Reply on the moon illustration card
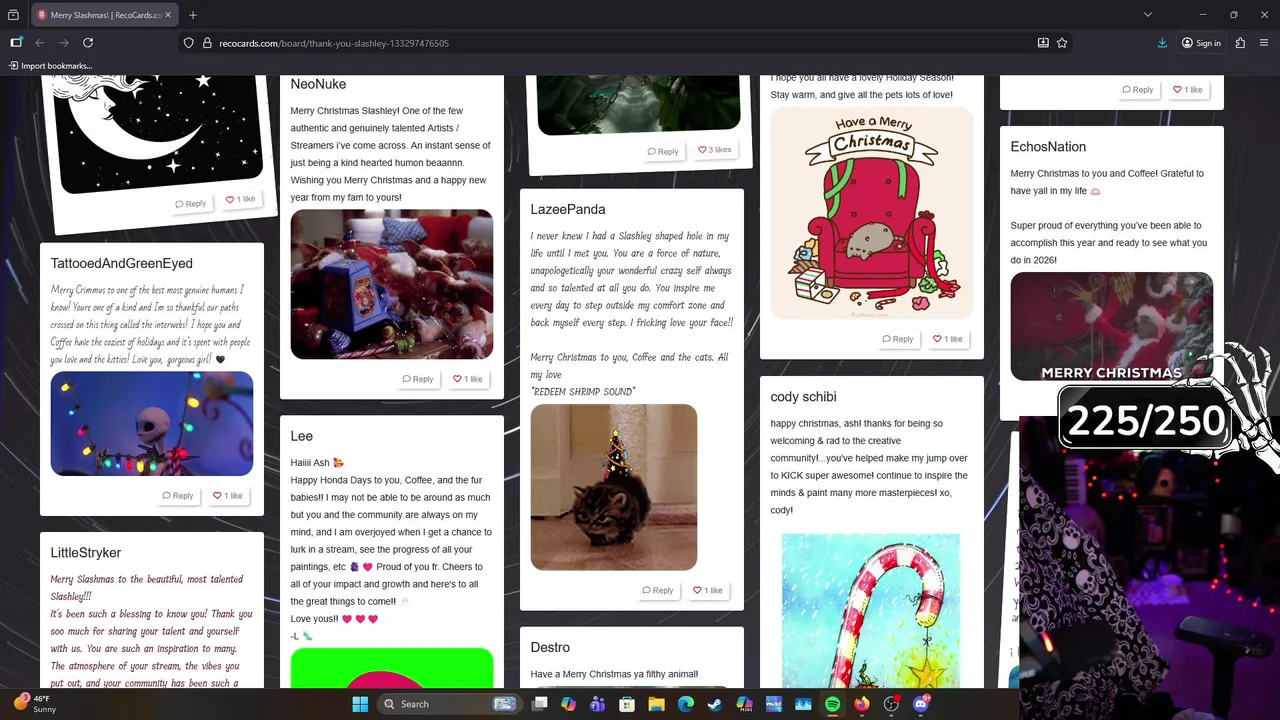Screen dimensions: 1280x720 click(191, 203)
